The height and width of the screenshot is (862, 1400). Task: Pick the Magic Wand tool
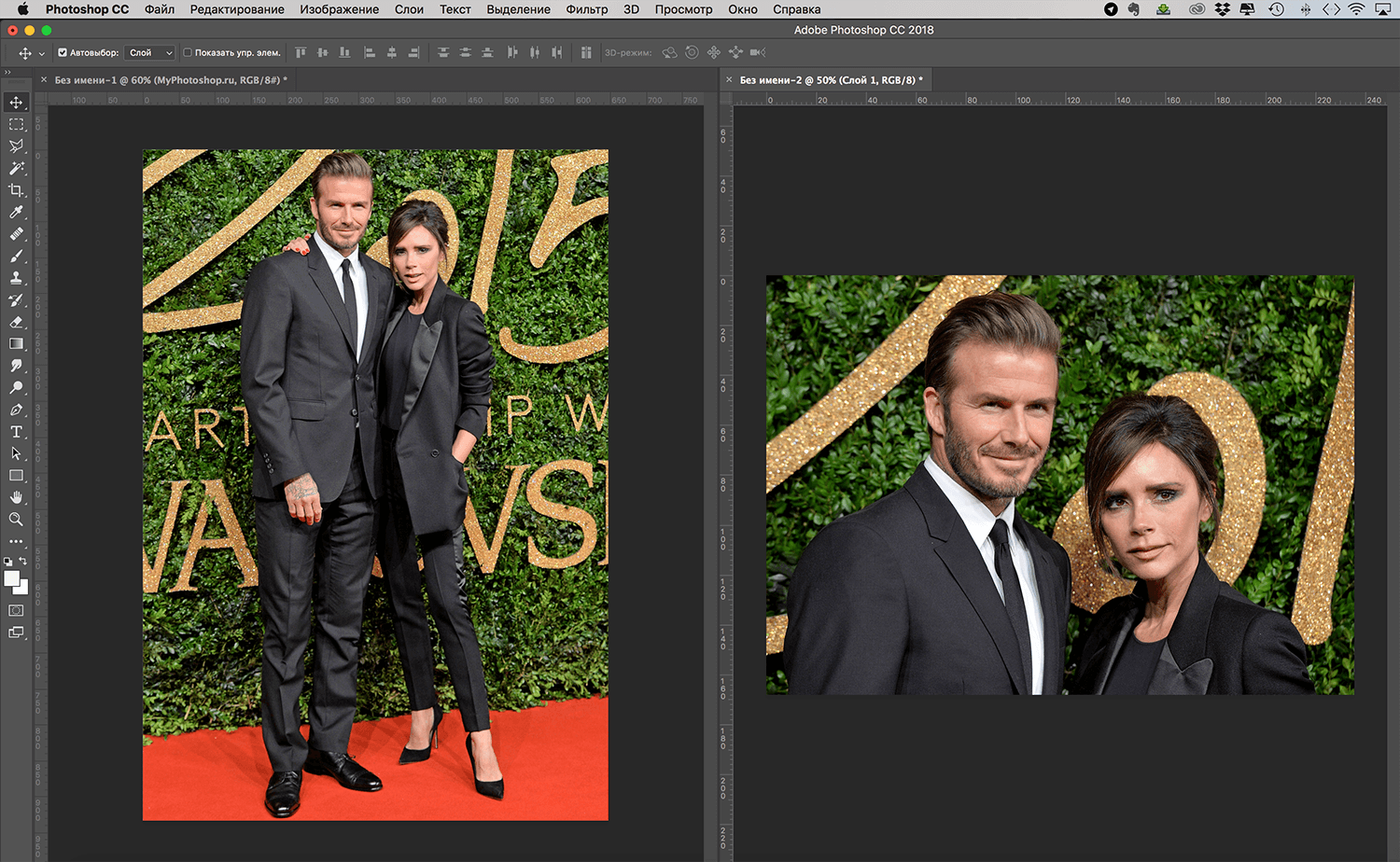(x=16, y=168)
